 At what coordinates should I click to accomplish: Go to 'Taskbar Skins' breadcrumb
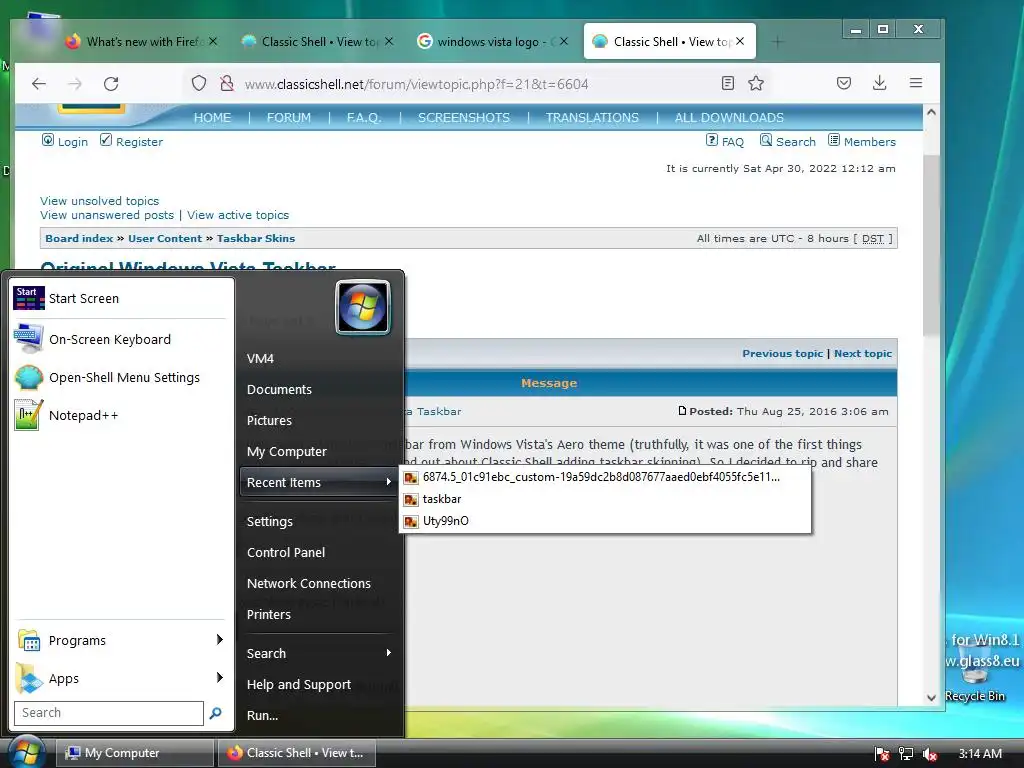[256, 238]
